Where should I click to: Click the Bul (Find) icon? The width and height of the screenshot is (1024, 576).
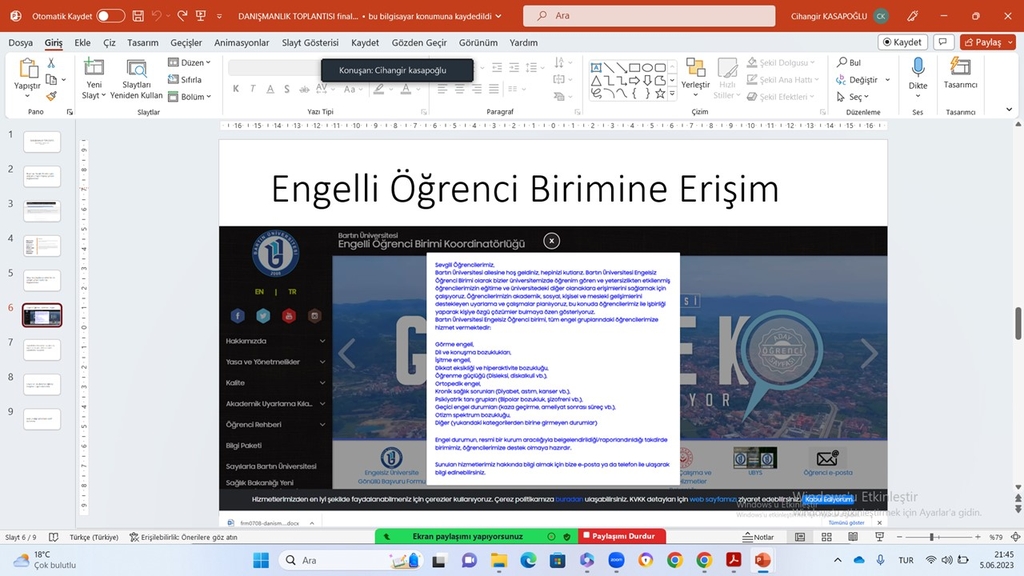842,62
